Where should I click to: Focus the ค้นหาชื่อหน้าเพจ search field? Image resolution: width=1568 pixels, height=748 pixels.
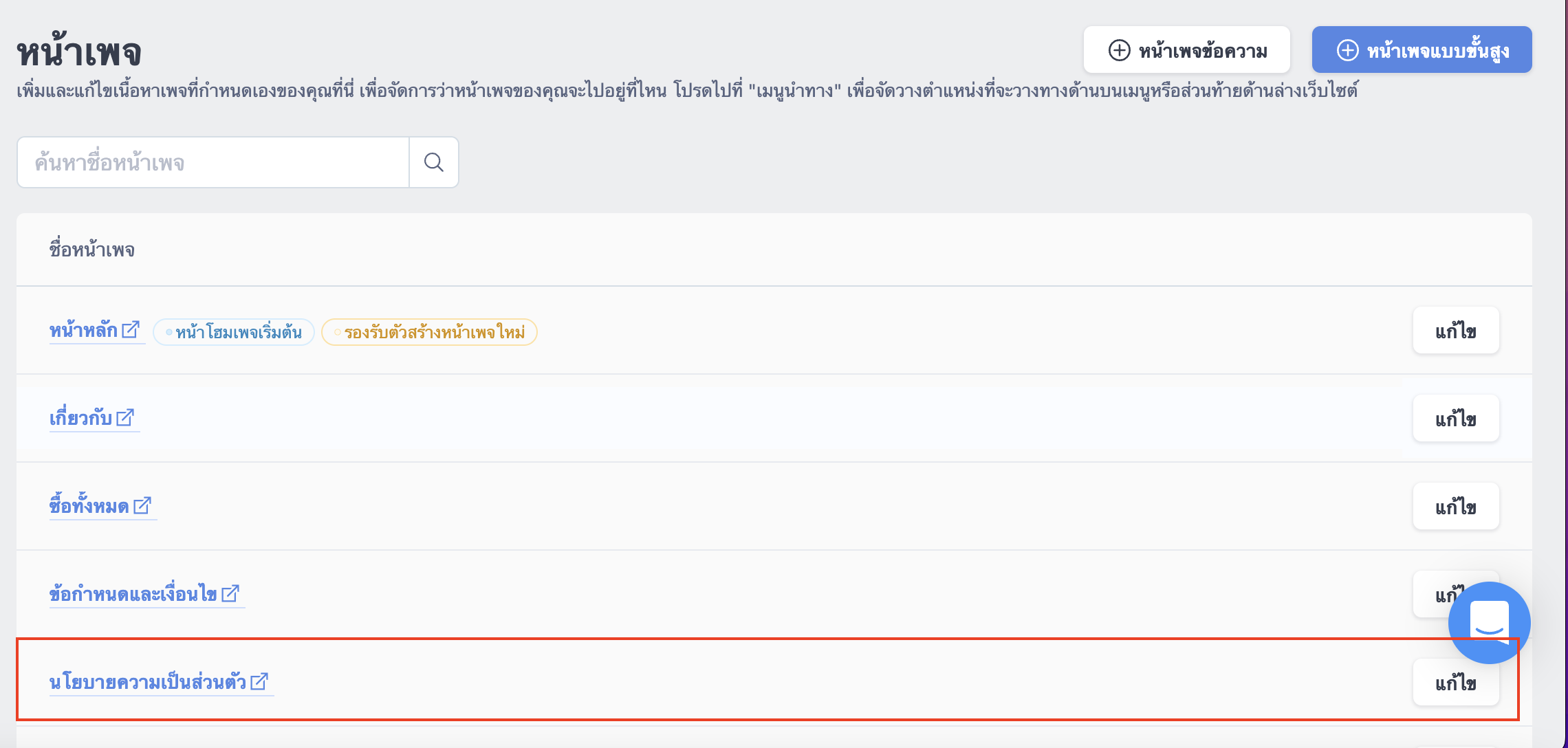[213, 162]
